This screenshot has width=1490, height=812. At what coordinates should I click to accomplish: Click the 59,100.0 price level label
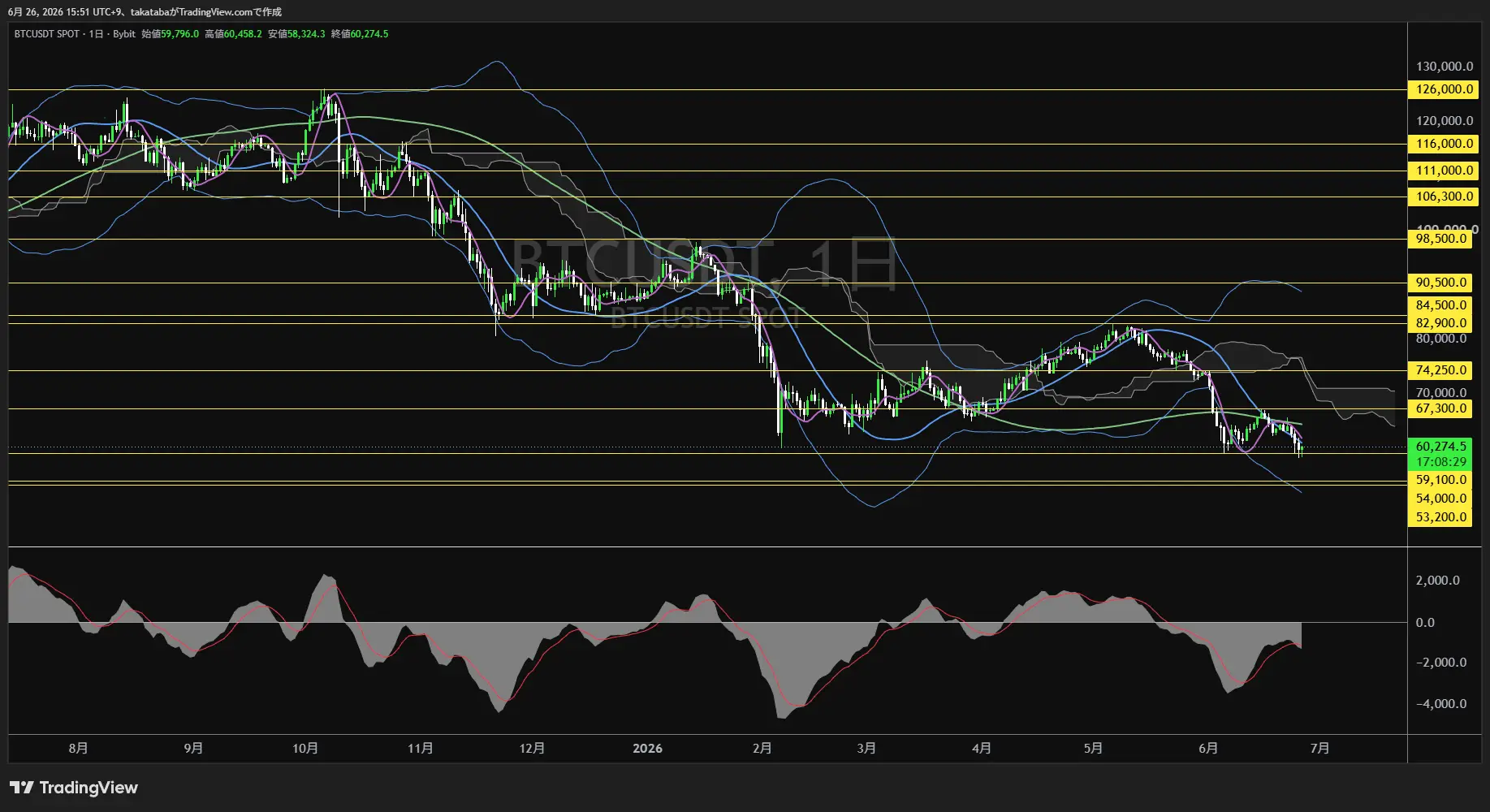click(1440, 480)
